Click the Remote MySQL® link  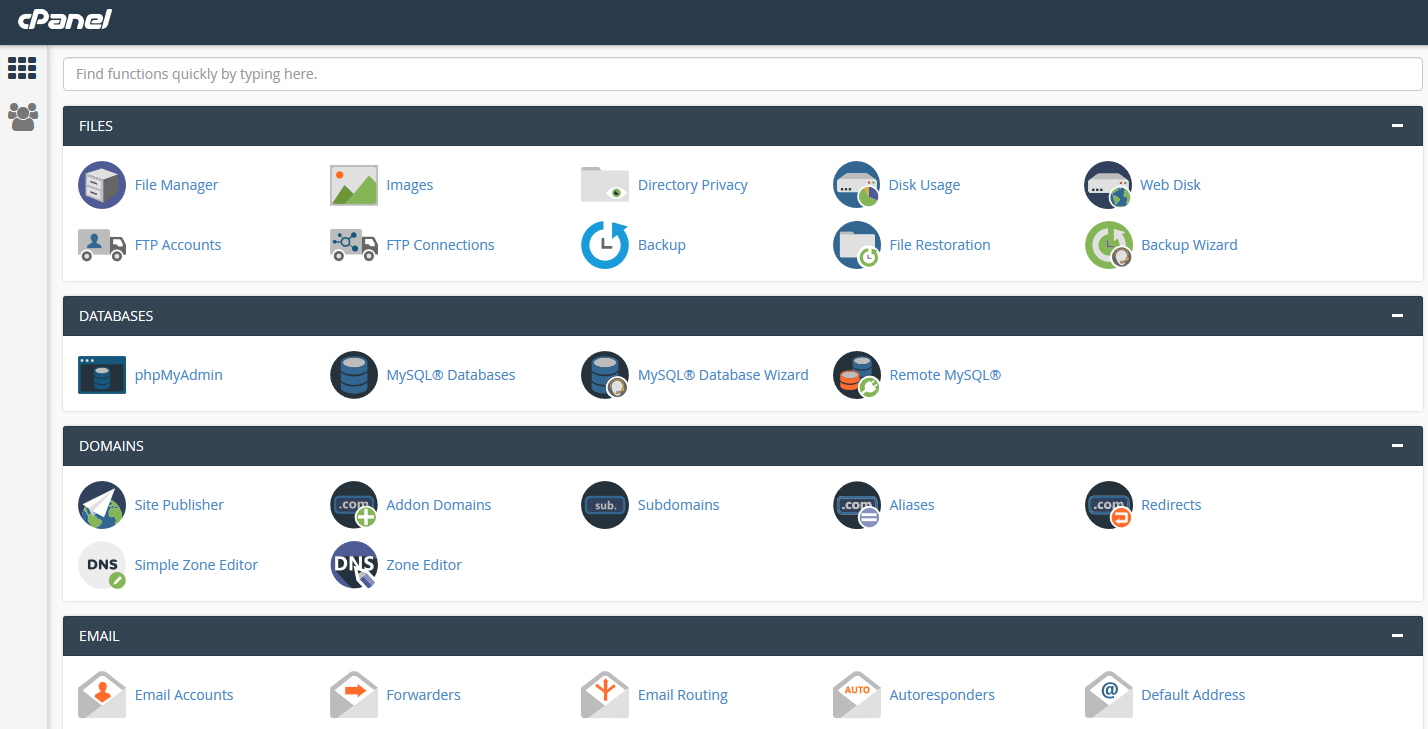945,375
